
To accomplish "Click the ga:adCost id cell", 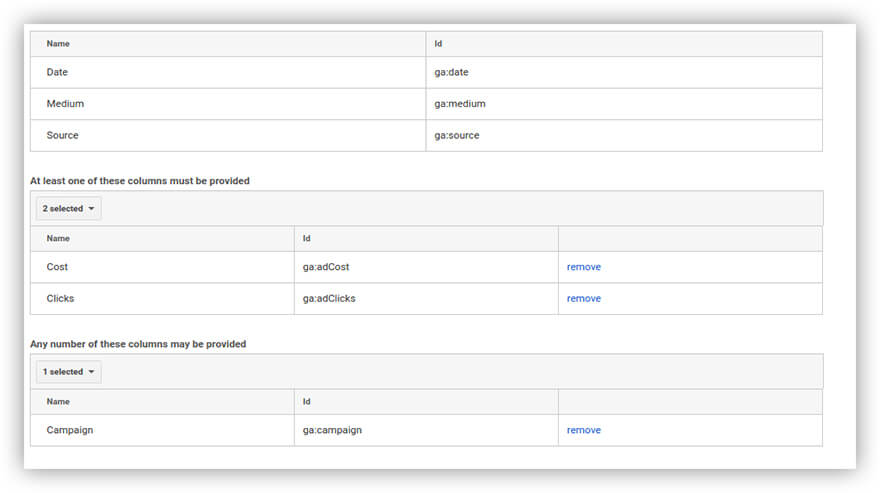I will click(326, 267).
